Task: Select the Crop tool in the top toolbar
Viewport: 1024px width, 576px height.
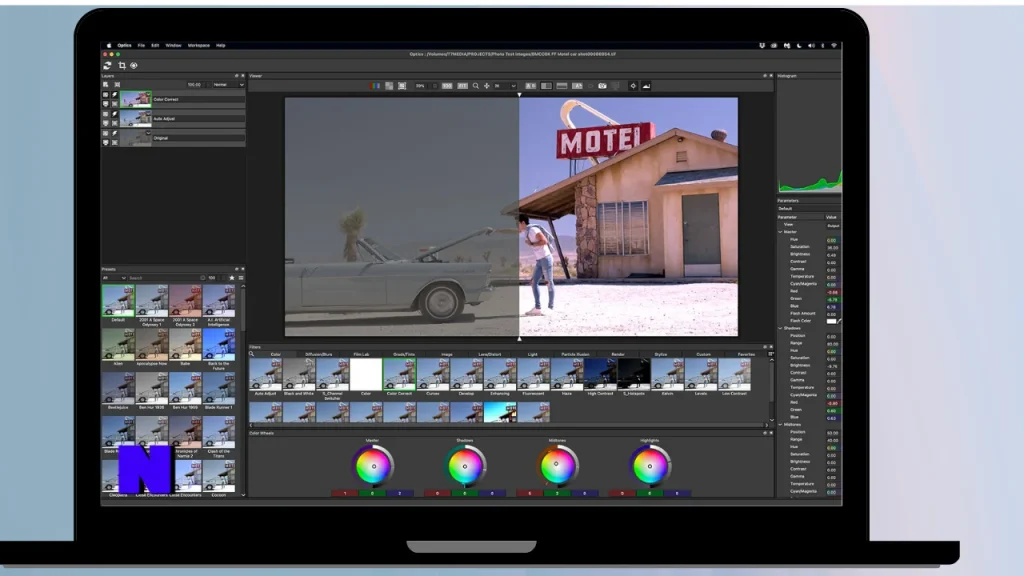Action: tap(121, 65)
